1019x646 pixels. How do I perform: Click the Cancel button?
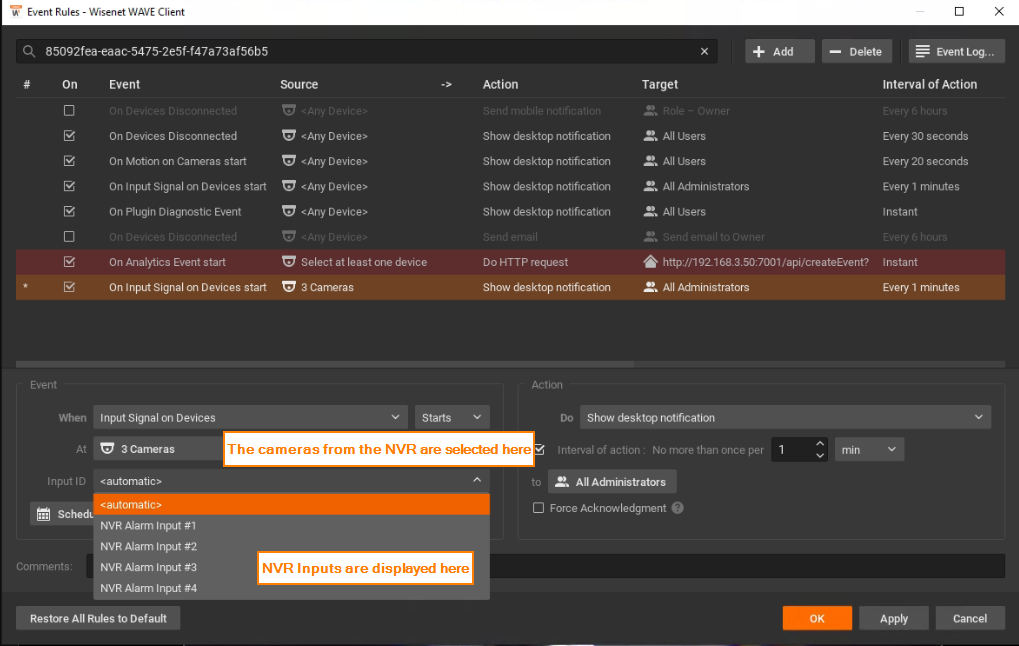[x=970, y=618]
